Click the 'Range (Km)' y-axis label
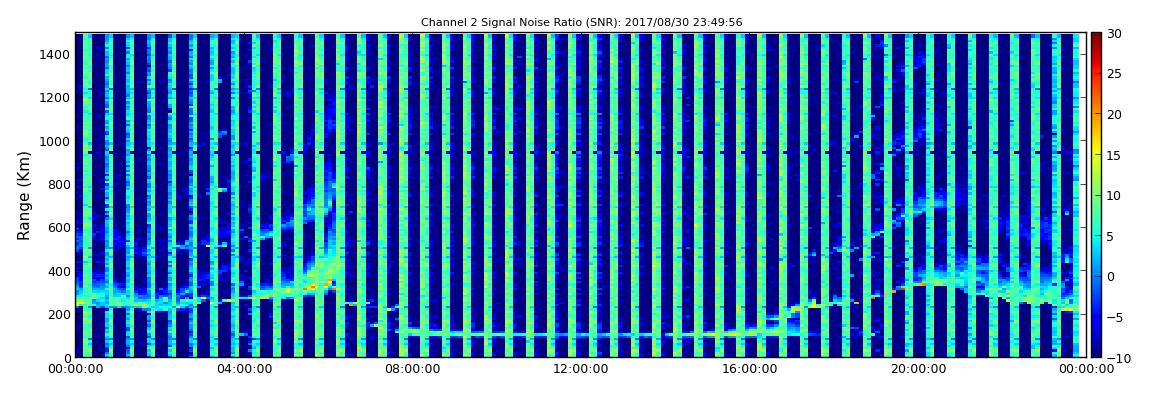Screen dimensions: 1150x407 click(24, 196)
